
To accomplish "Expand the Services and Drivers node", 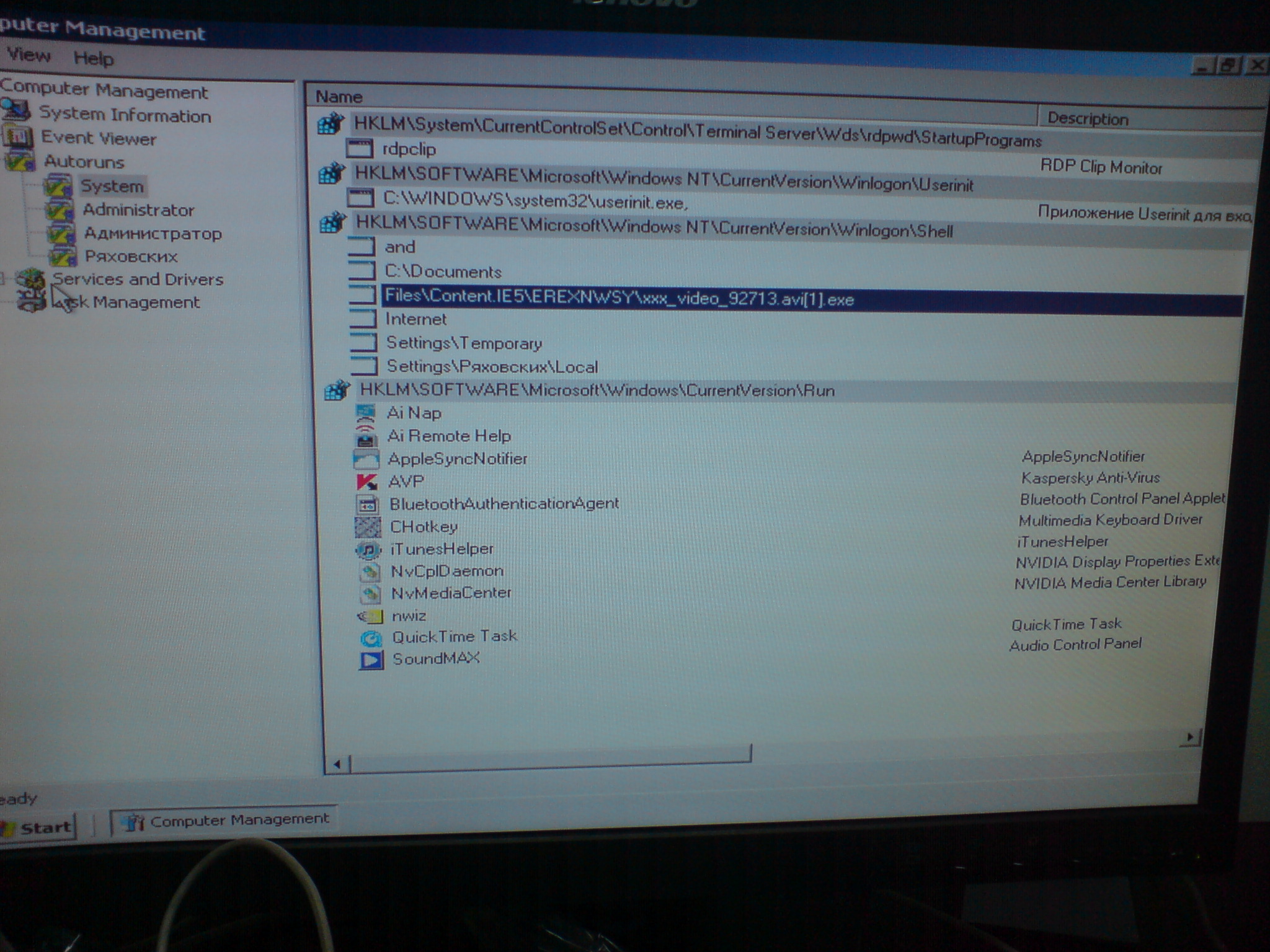I will pos(4,278).
